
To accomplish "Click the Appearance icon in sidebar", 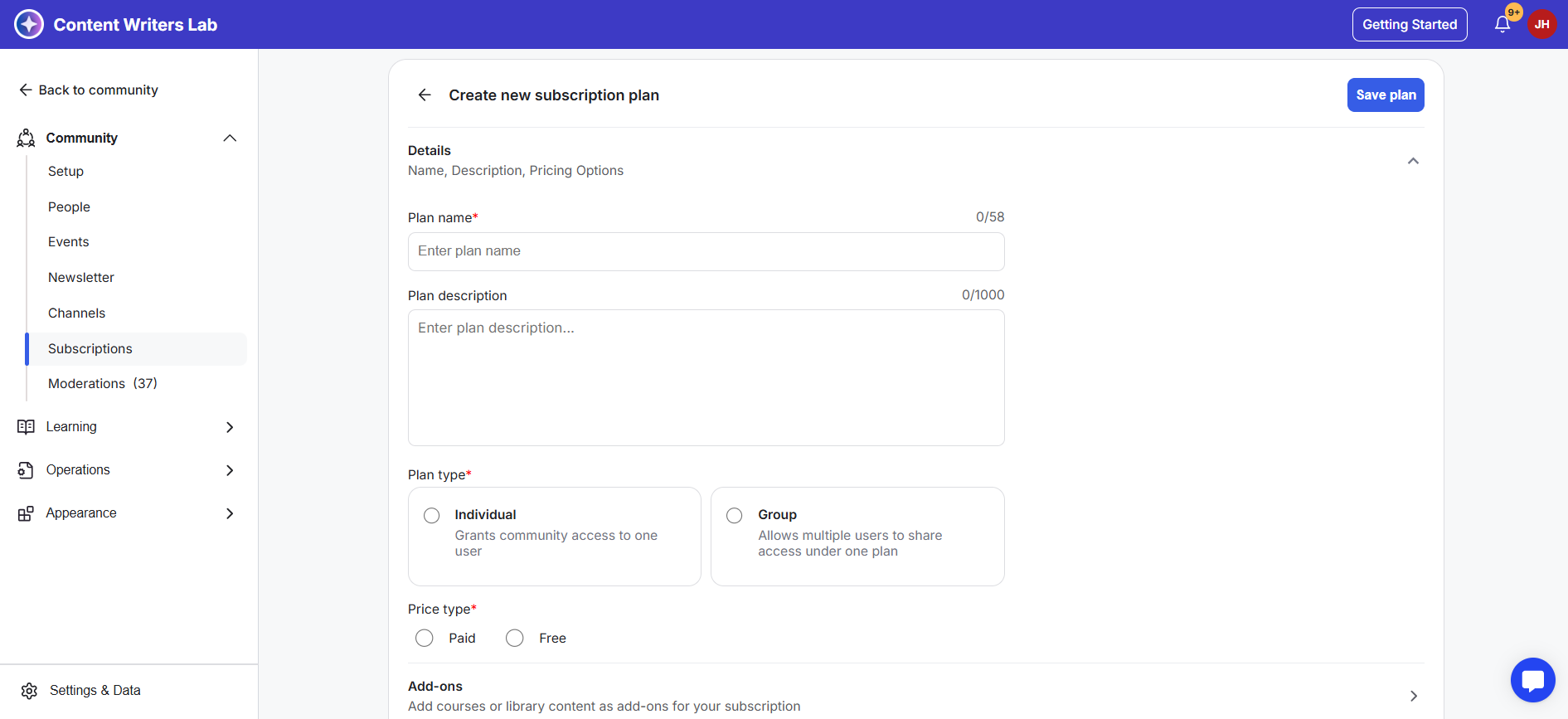I will pyautogui.click(x=26, y=513).
